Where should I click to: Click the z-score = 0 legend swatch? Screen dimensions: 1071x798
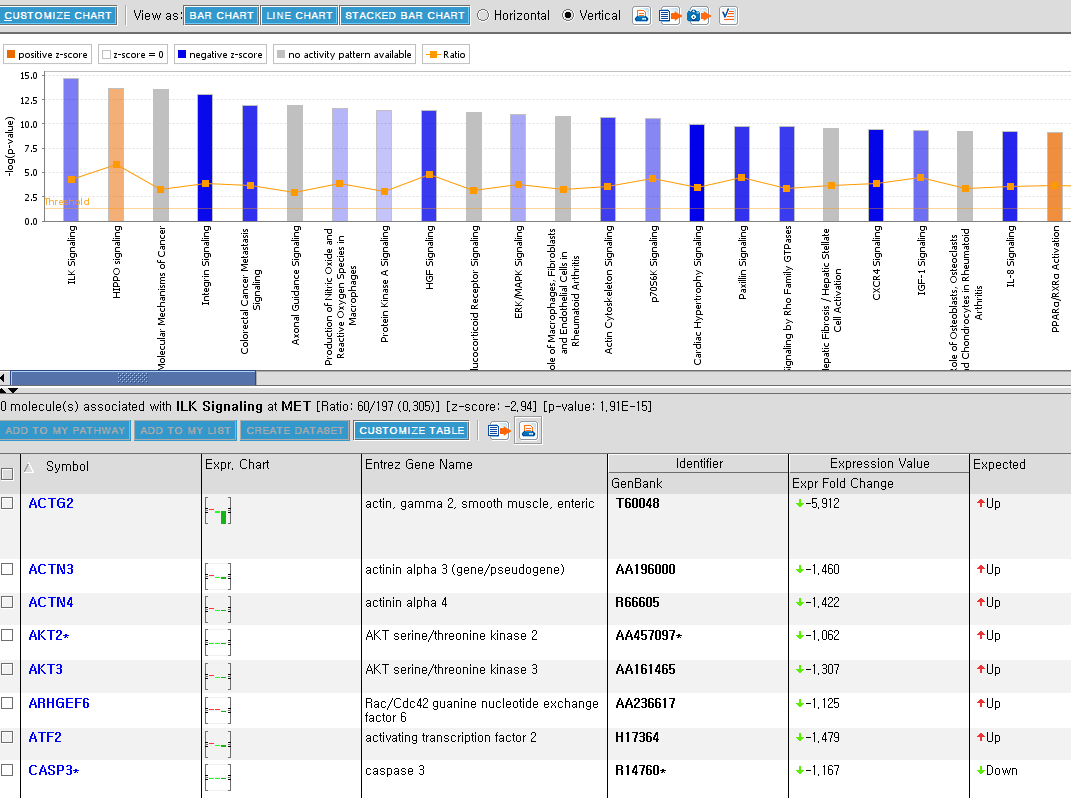pyautogui.click(x=106, y=55)
